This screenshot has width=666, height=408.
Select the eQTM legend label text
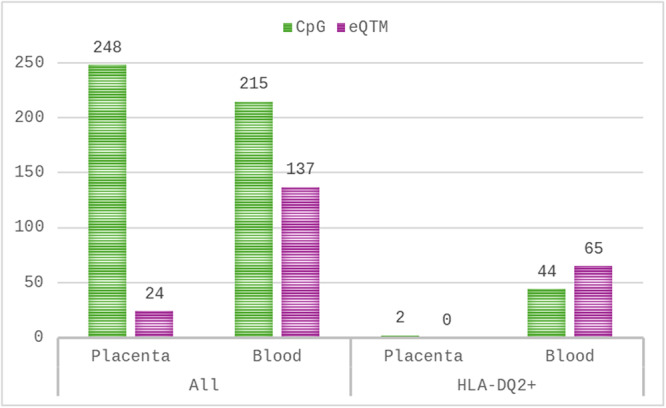370,27
